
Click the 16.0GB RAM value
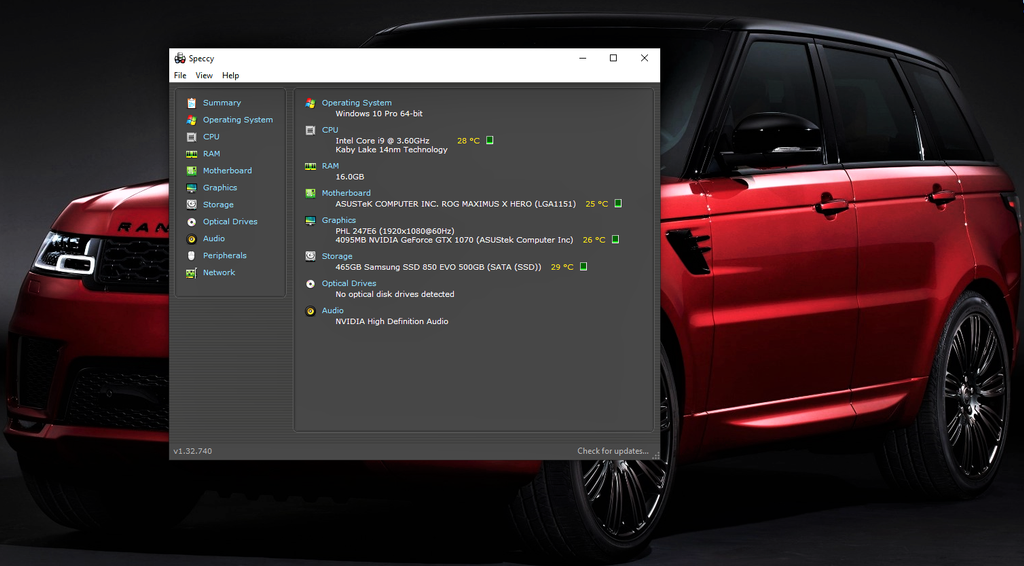point(349,177)
